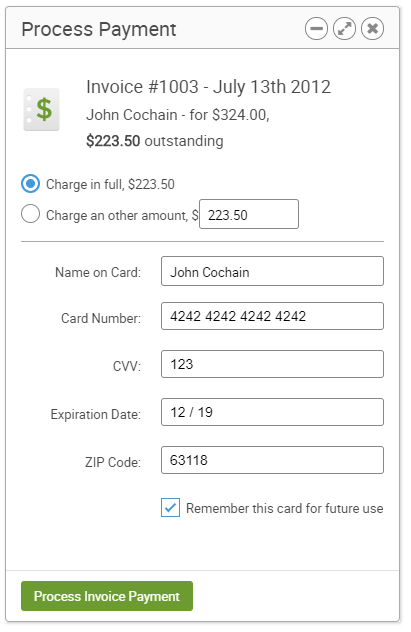Click the Expiration Date label
The image size is (411, 632).
click(95, 414)
